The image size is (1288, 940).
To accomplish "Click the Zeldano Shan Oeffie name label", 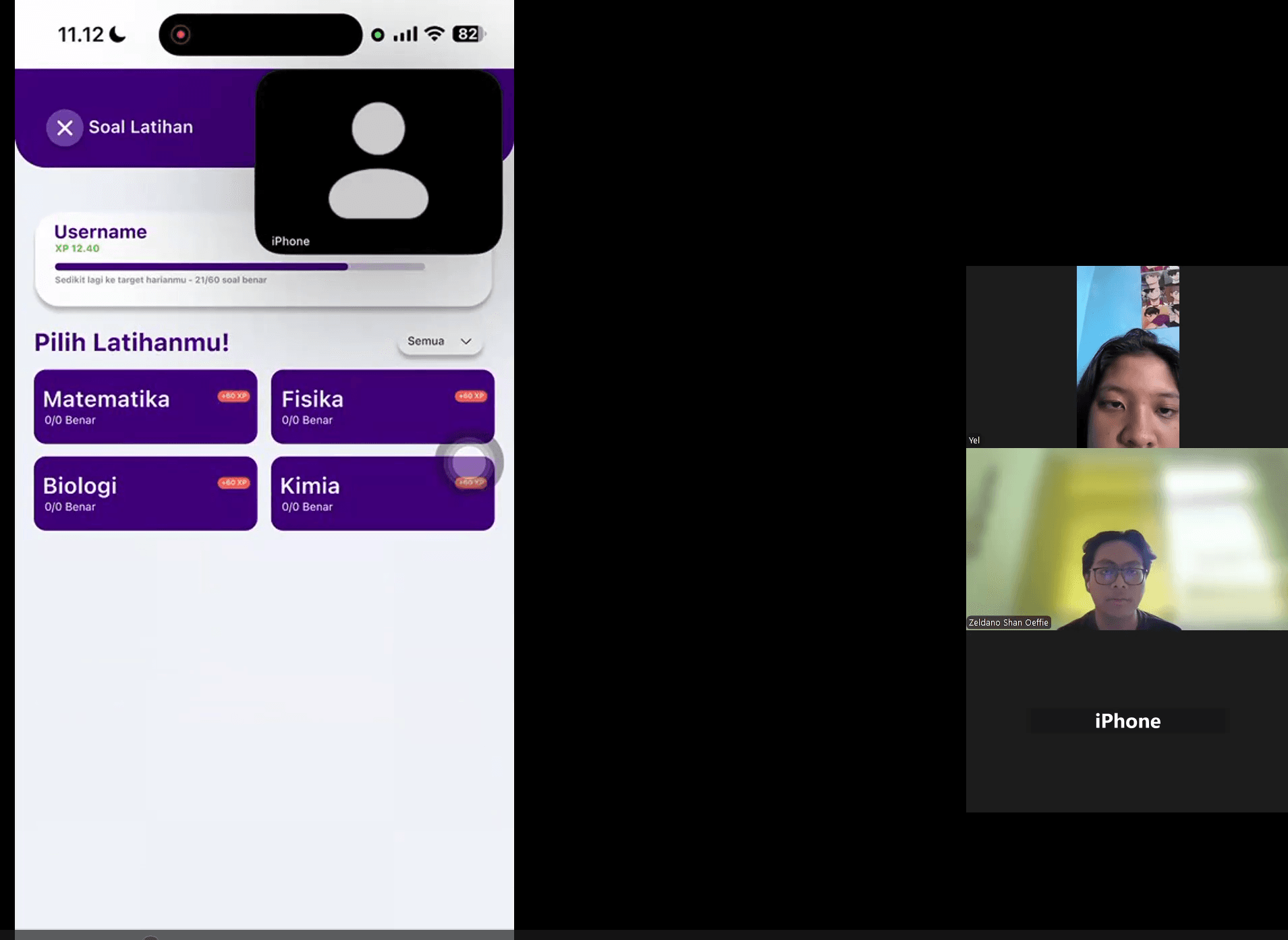I will pyautogui.click(x=1009, y=623).
